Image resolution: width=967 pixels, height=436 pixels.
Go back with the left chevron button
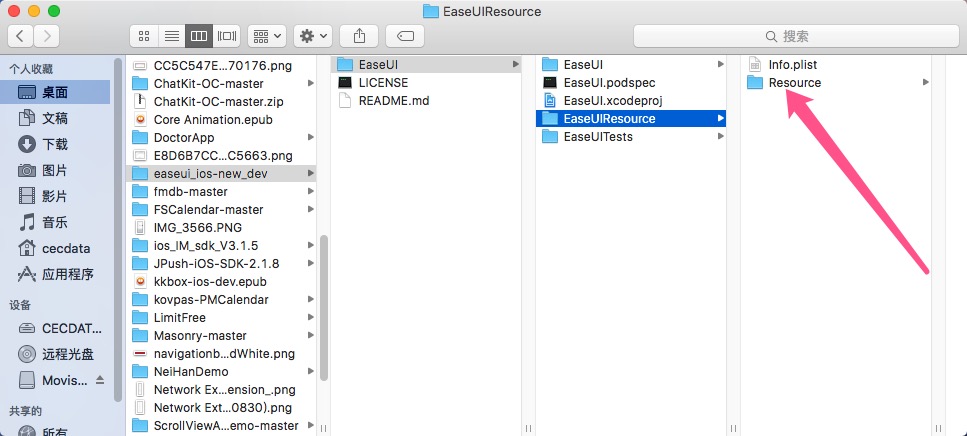coord(20,36)
